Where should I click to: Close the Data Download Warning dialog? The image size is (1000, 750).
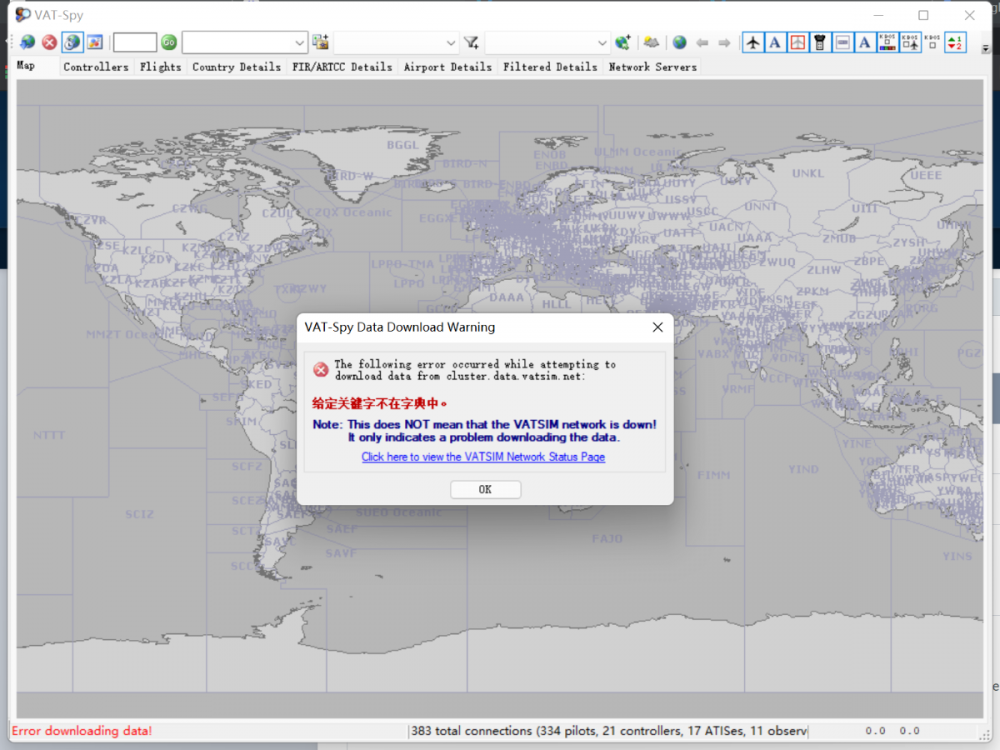(x=657, y=327)
